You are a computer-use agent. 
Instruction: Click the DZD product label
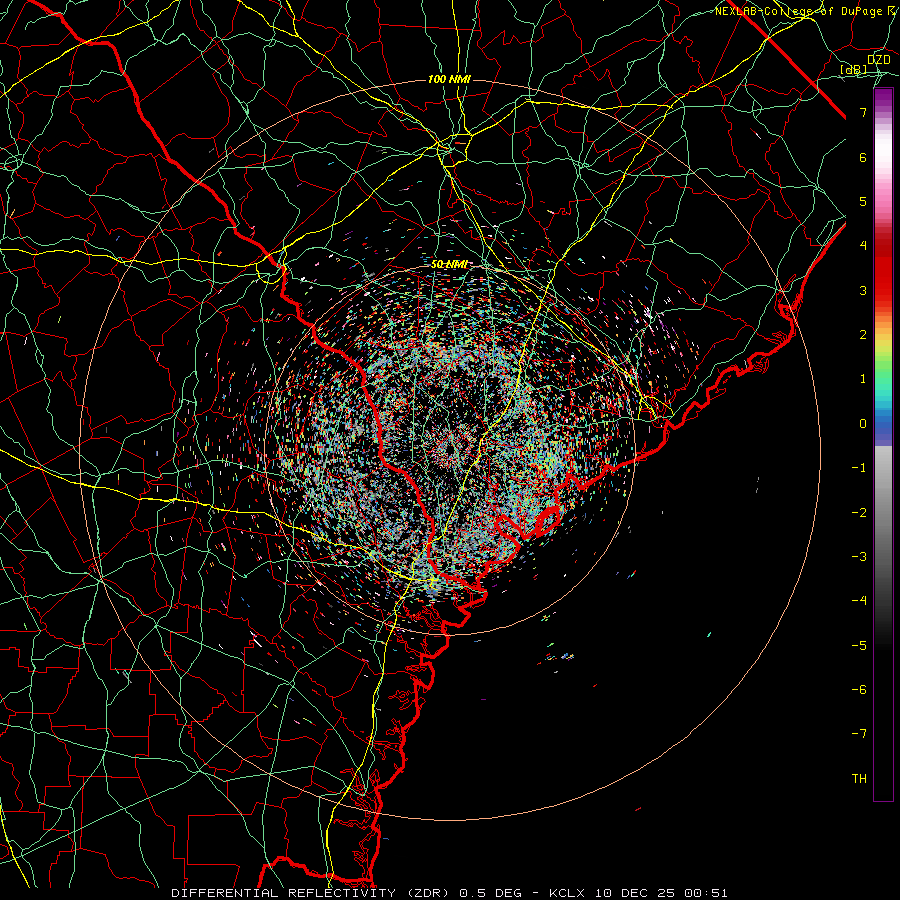coord(878,60)
